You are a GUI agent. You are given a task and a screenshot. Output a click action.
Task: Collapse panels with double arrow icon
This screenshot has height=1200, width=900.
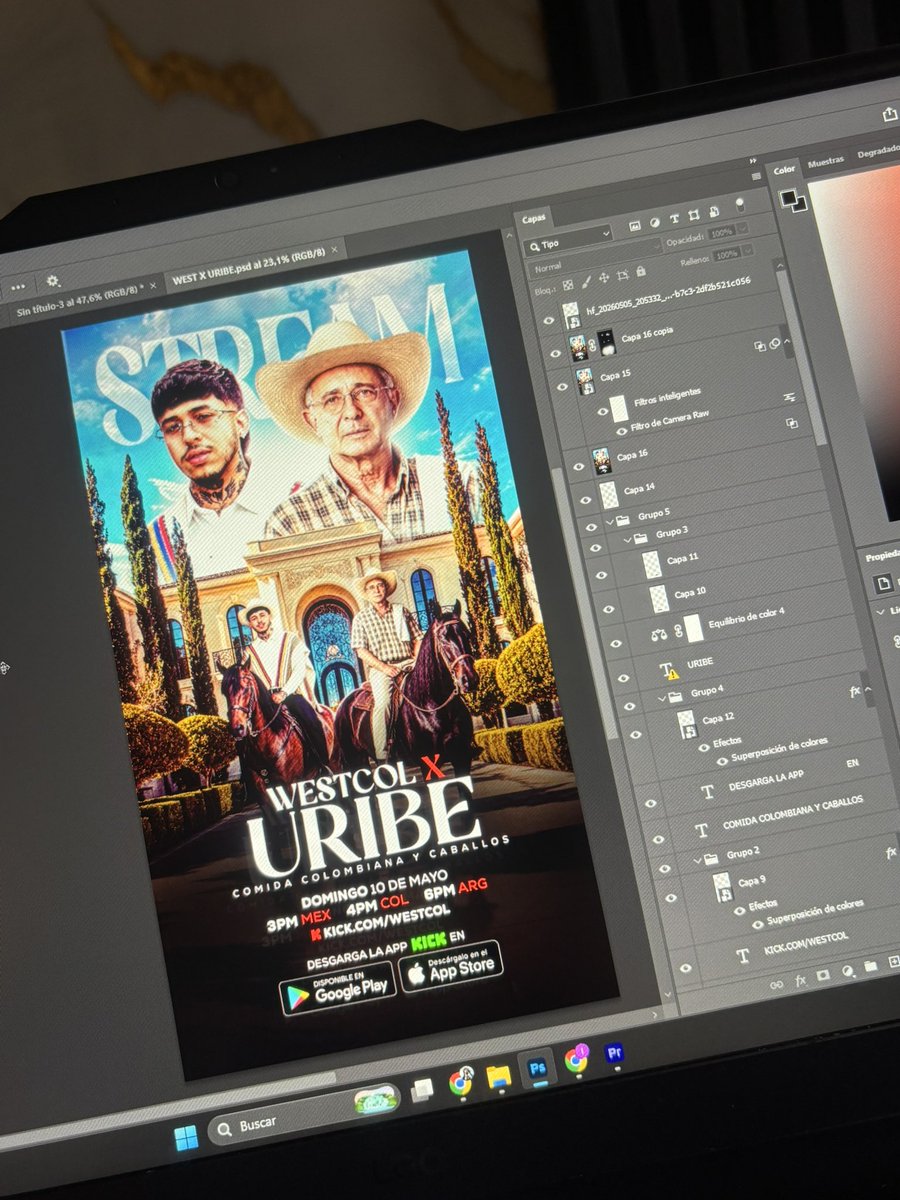pos(753,161)
